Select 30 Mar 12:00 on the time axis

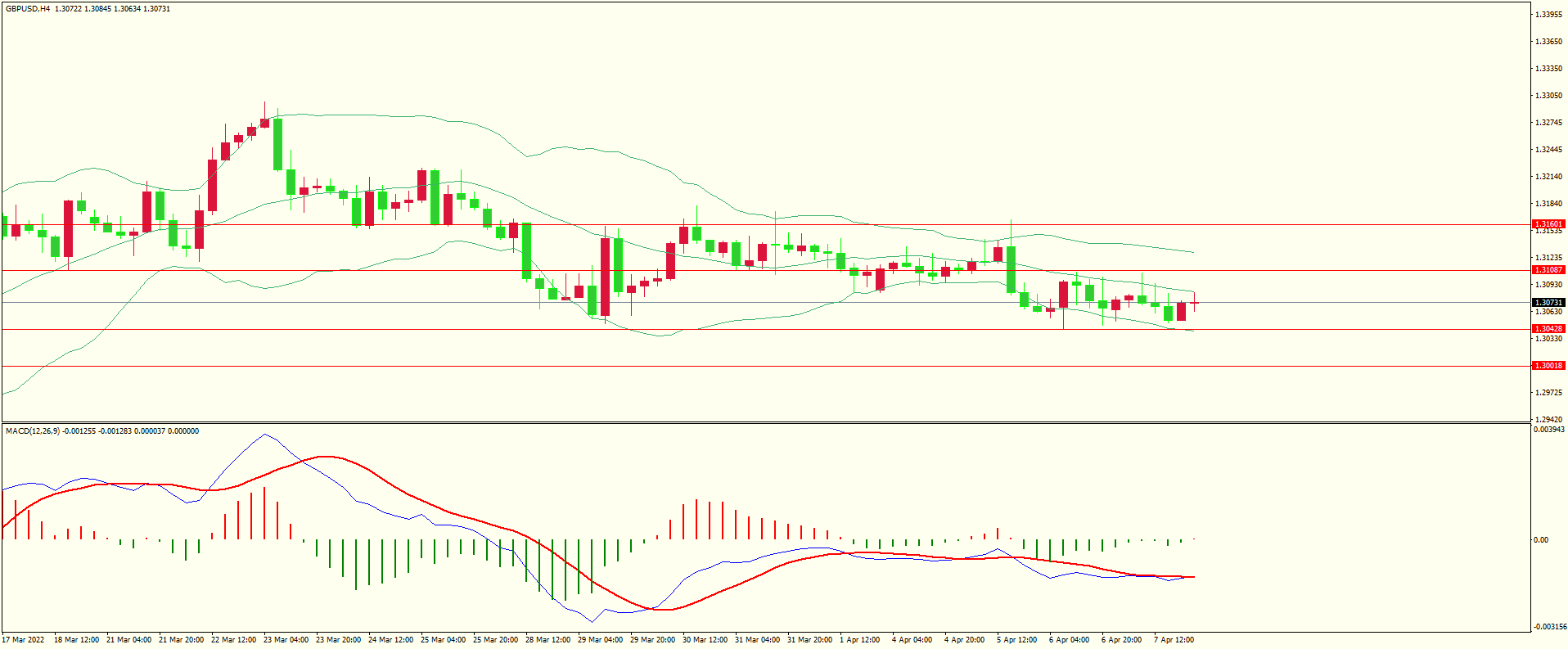[705, 640]
